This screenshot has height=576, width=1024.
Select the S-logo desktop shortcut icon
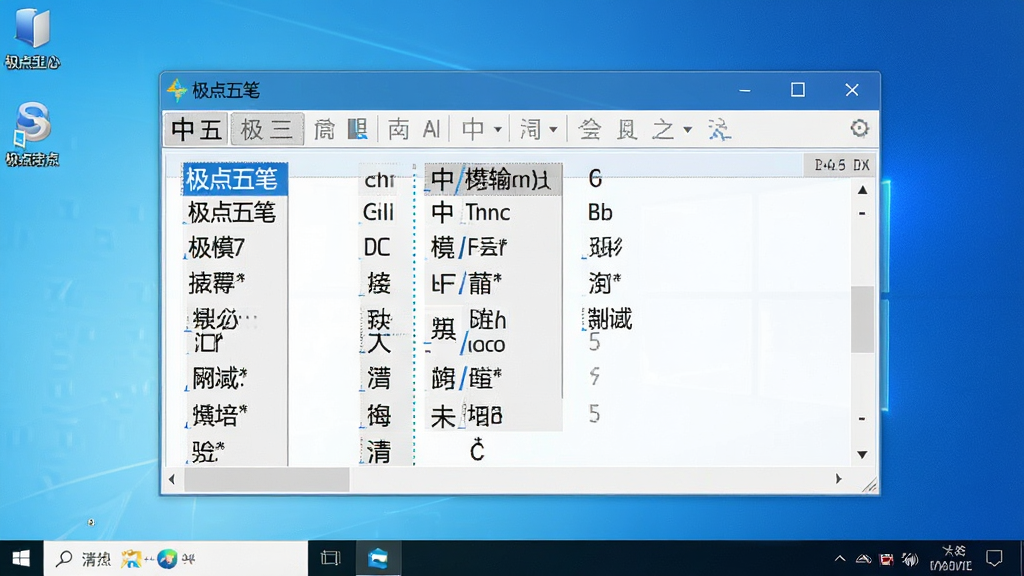(33, 124)
